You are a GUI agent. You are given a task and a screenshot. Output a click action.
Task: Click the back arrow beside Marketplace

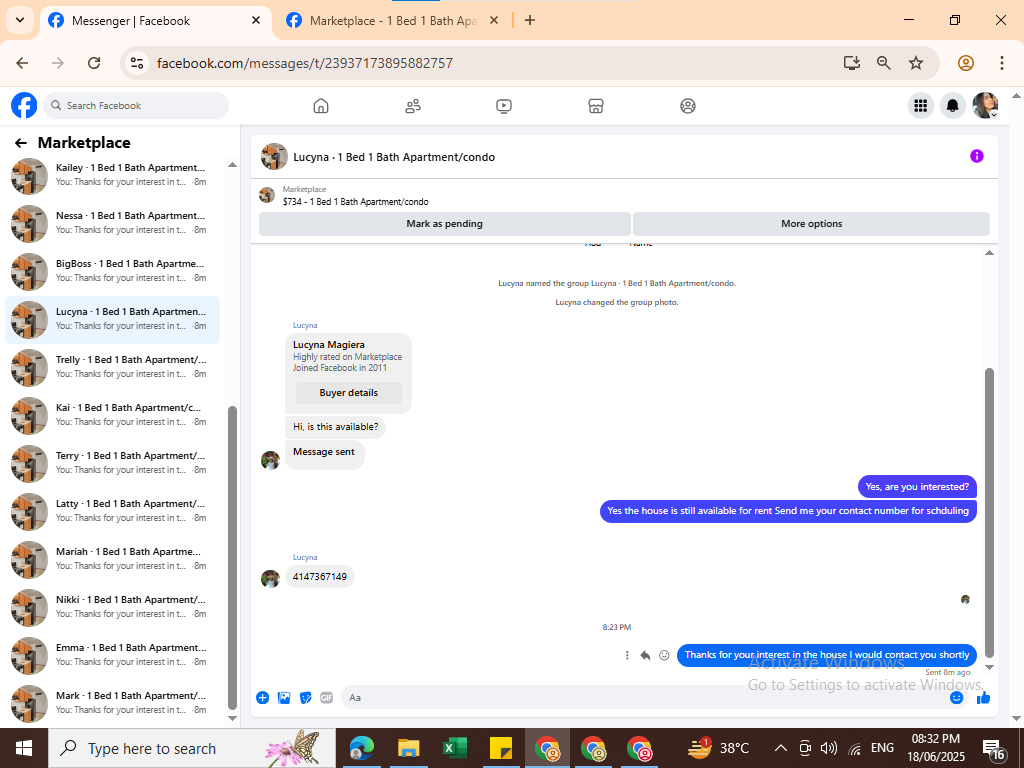pos(21,143)
